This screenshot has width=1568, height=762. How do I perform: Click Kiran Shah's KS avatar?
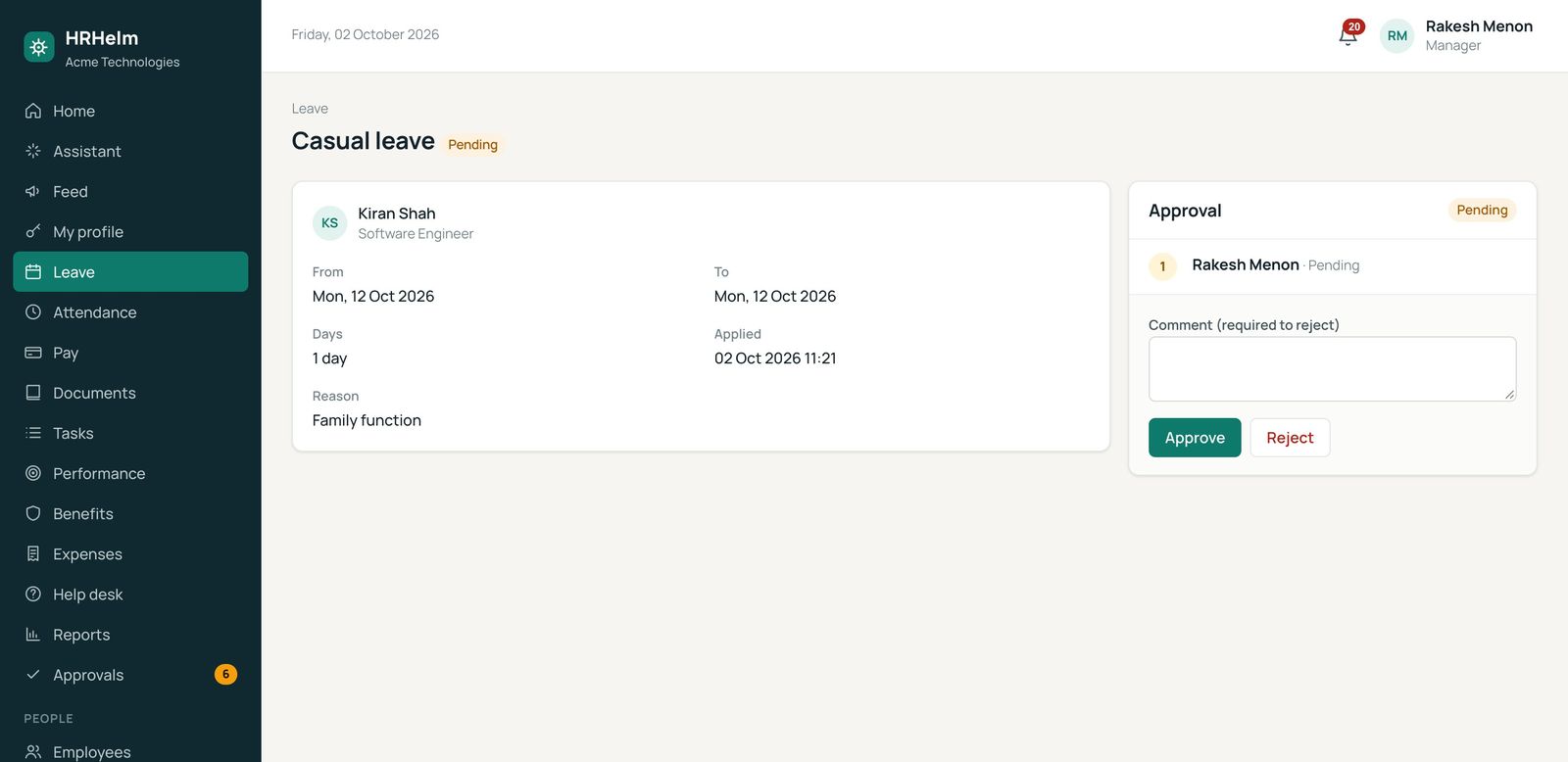coord(330,223)
